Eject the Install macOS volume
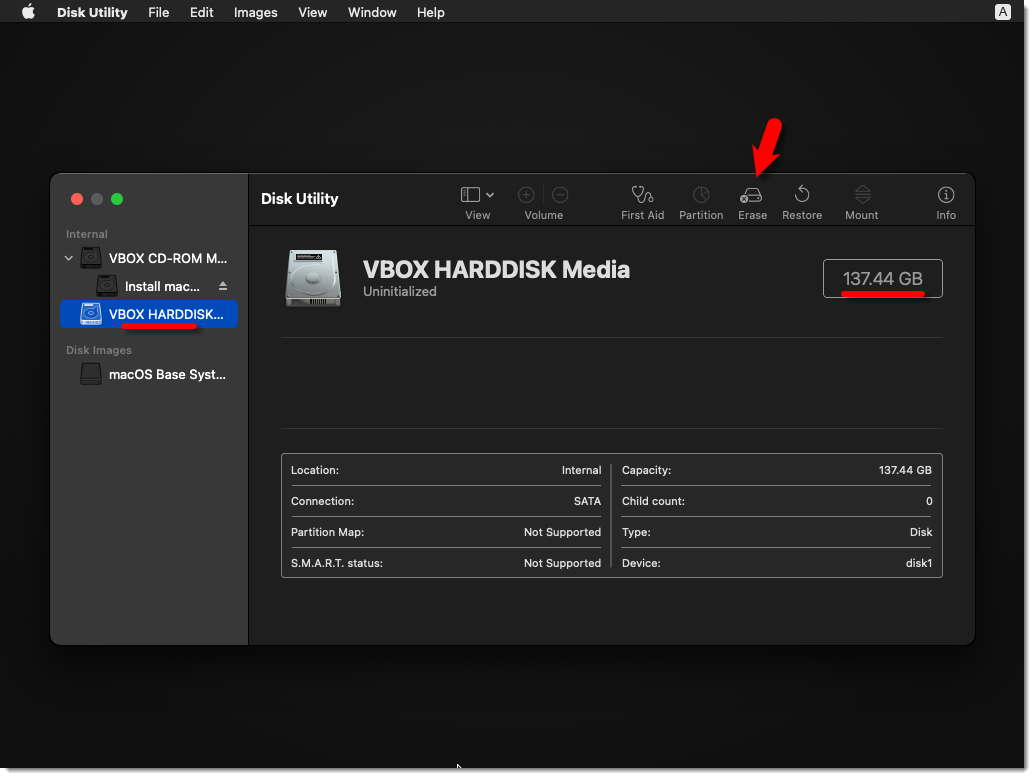The height and width of the screenshot is (778, 1034). tap(223, 286)
